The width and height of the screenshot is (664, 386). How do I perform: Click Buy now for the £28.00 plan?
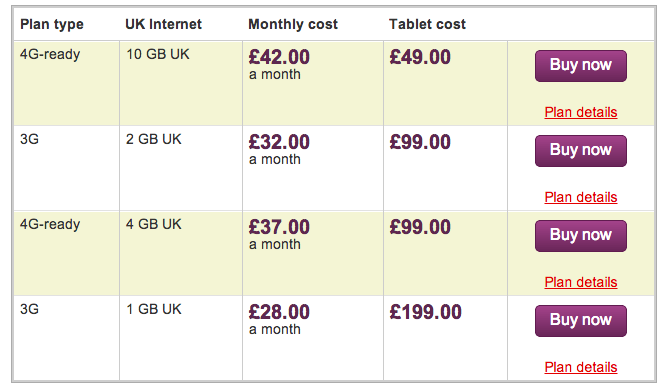(x=581, y=321)
